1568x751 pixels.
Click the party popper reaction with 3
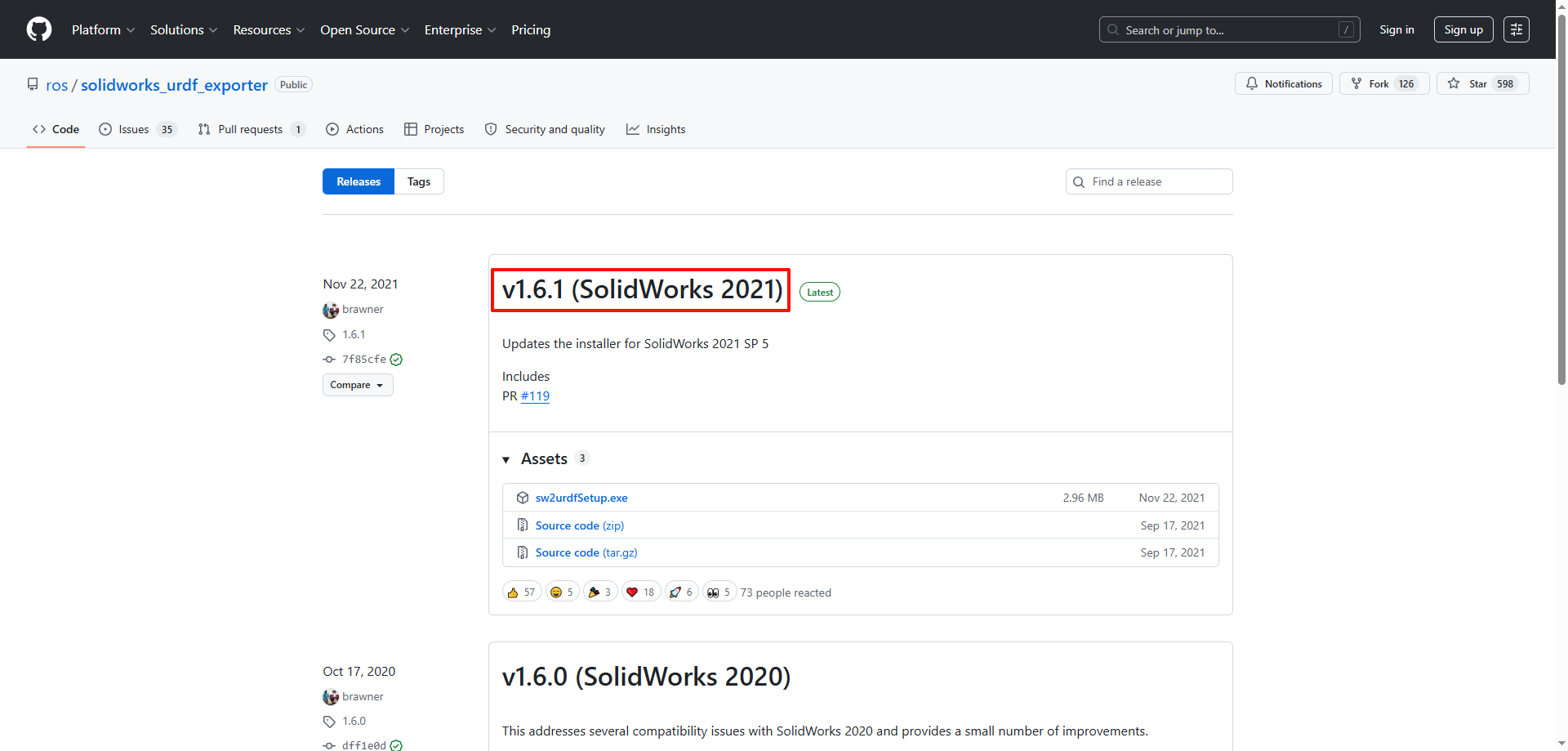(600, 592)
